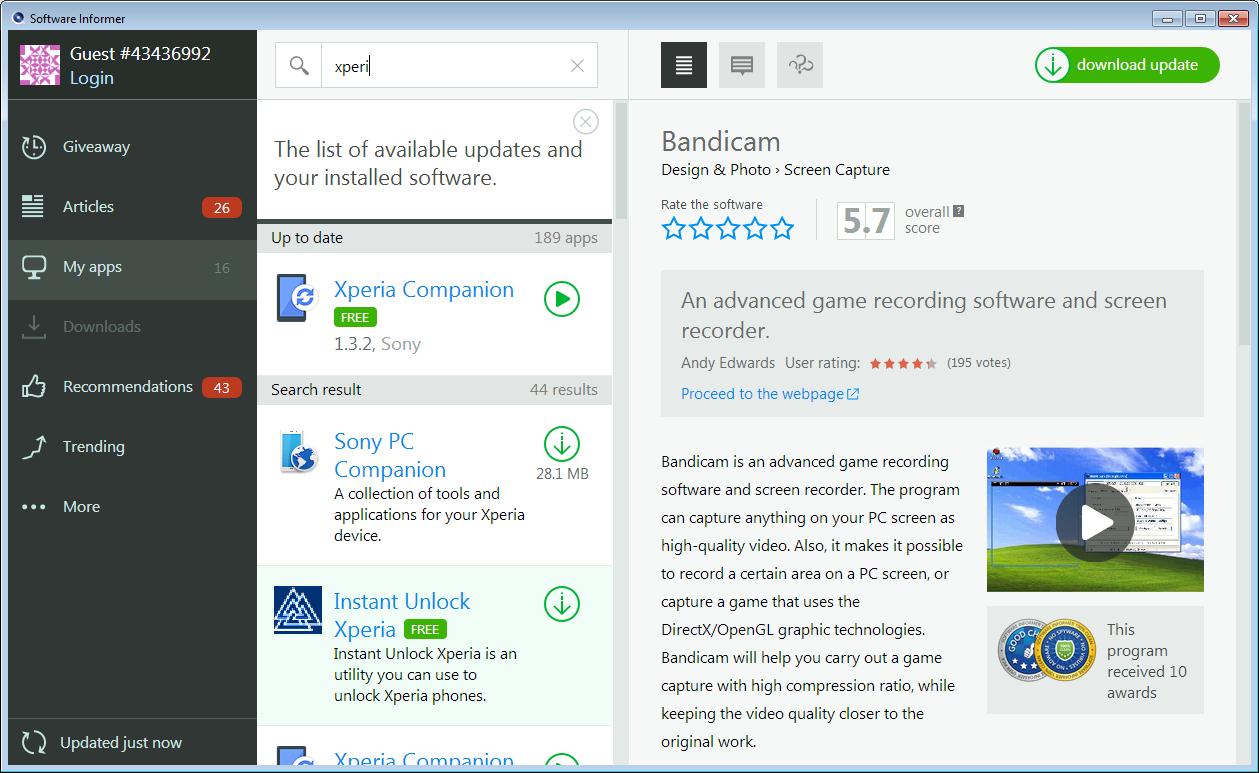Select the Articles section showing 26 items
The width and height of the screenshot is (1259, 773).
click(x=88, y=206)
